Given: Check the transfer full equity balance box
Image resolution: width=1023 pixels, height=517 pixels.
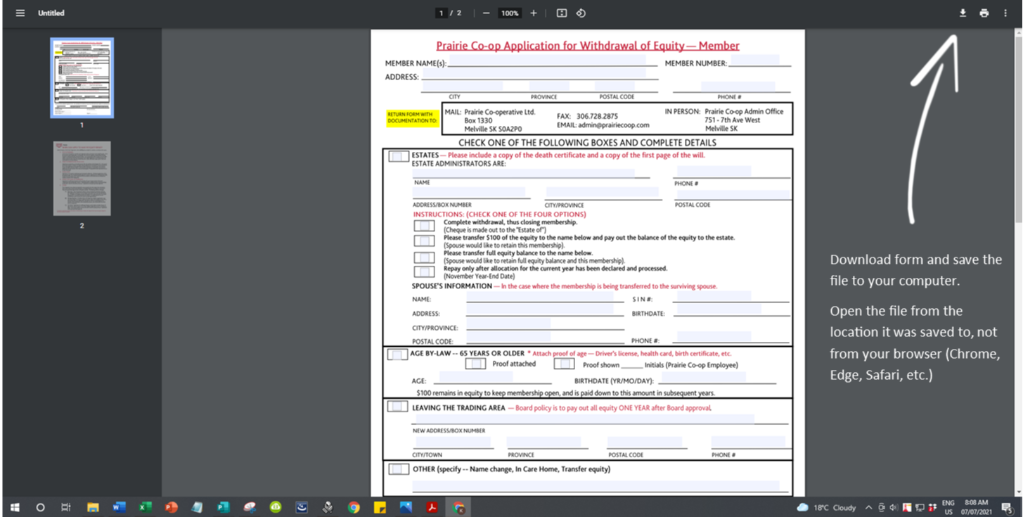Looking at the screenshot, I should (x=424, y=257).
